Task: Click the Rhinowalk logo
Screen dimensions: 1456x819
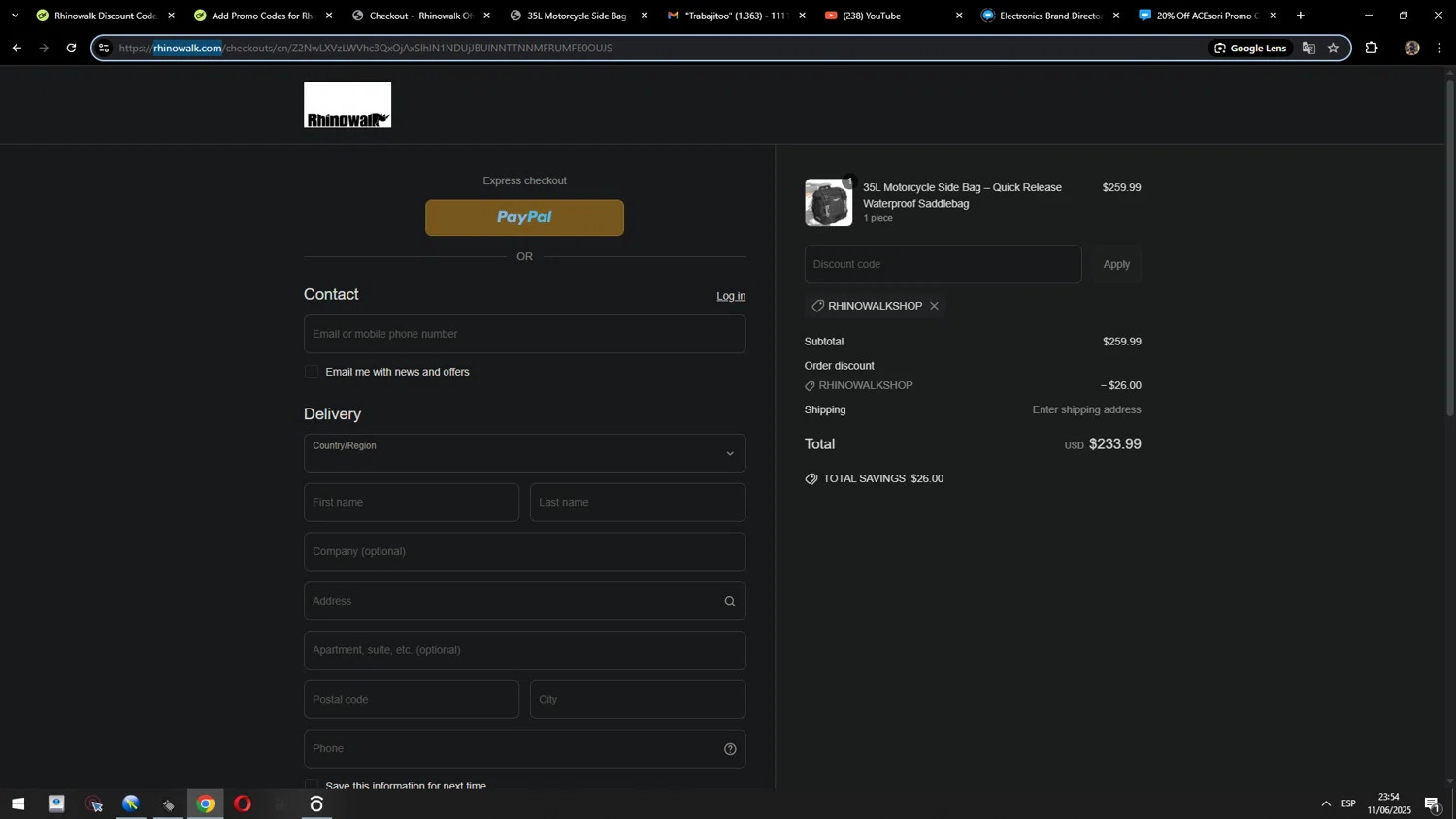Action: [347, 105]
